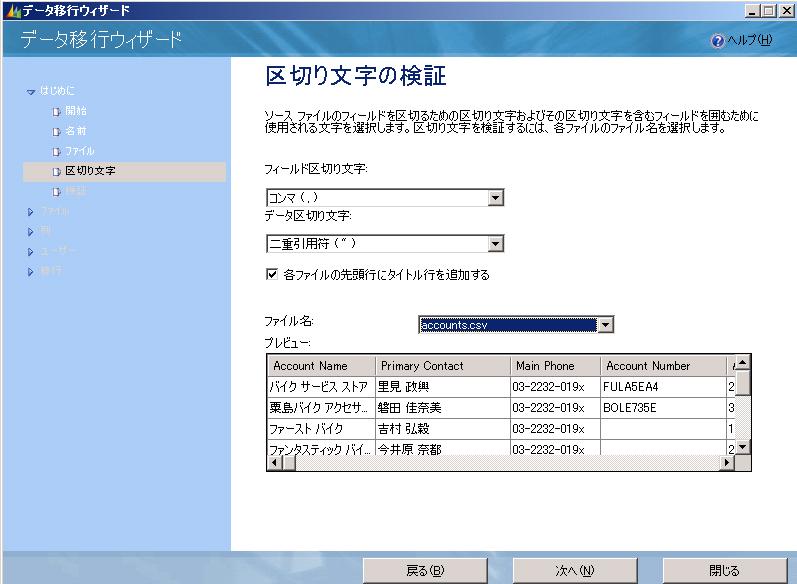Click the page icon beside 開始
797x584 pixels.
tap(56, 111)
